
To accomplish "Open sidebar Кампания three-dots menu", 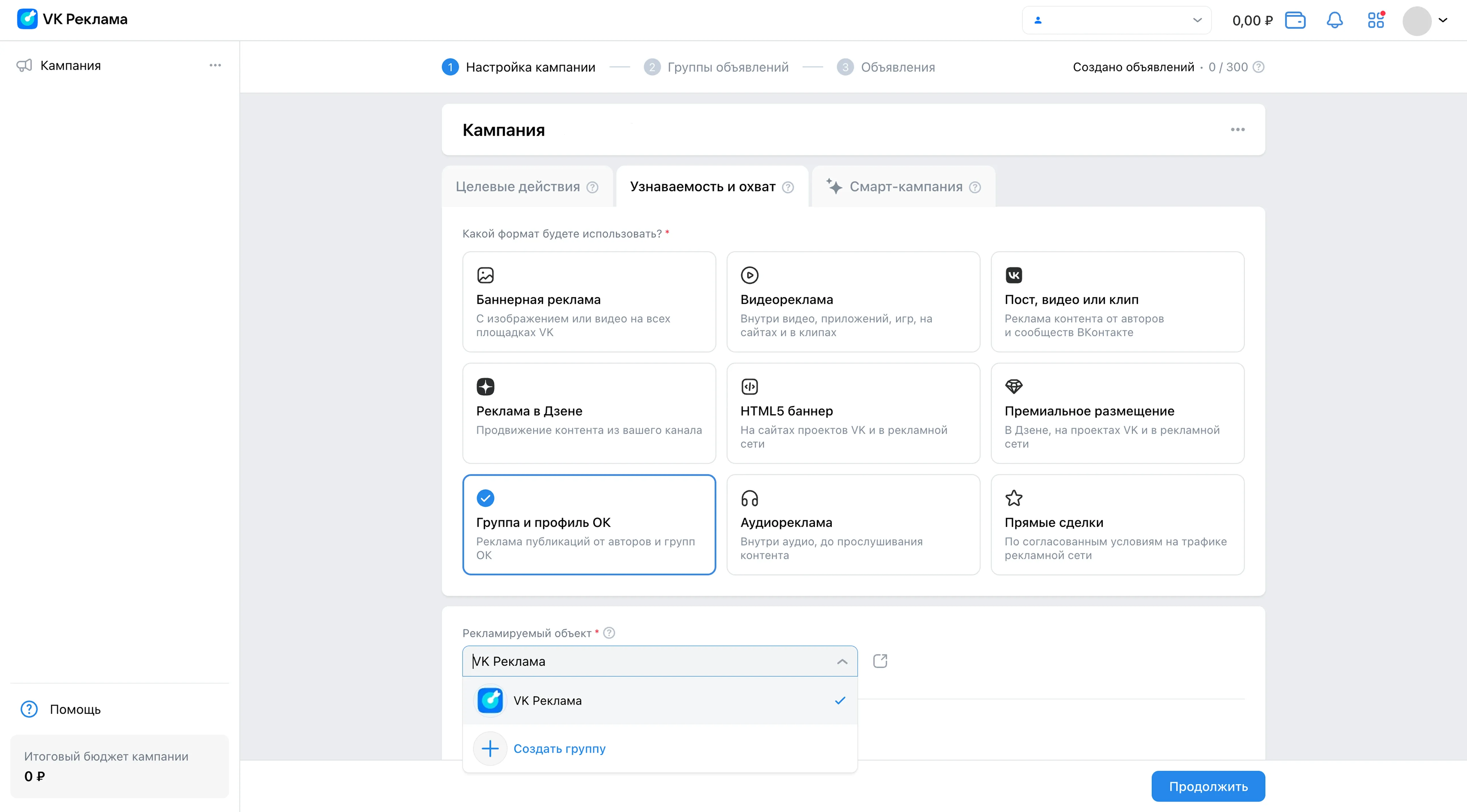I will click(x=215, y=65).
